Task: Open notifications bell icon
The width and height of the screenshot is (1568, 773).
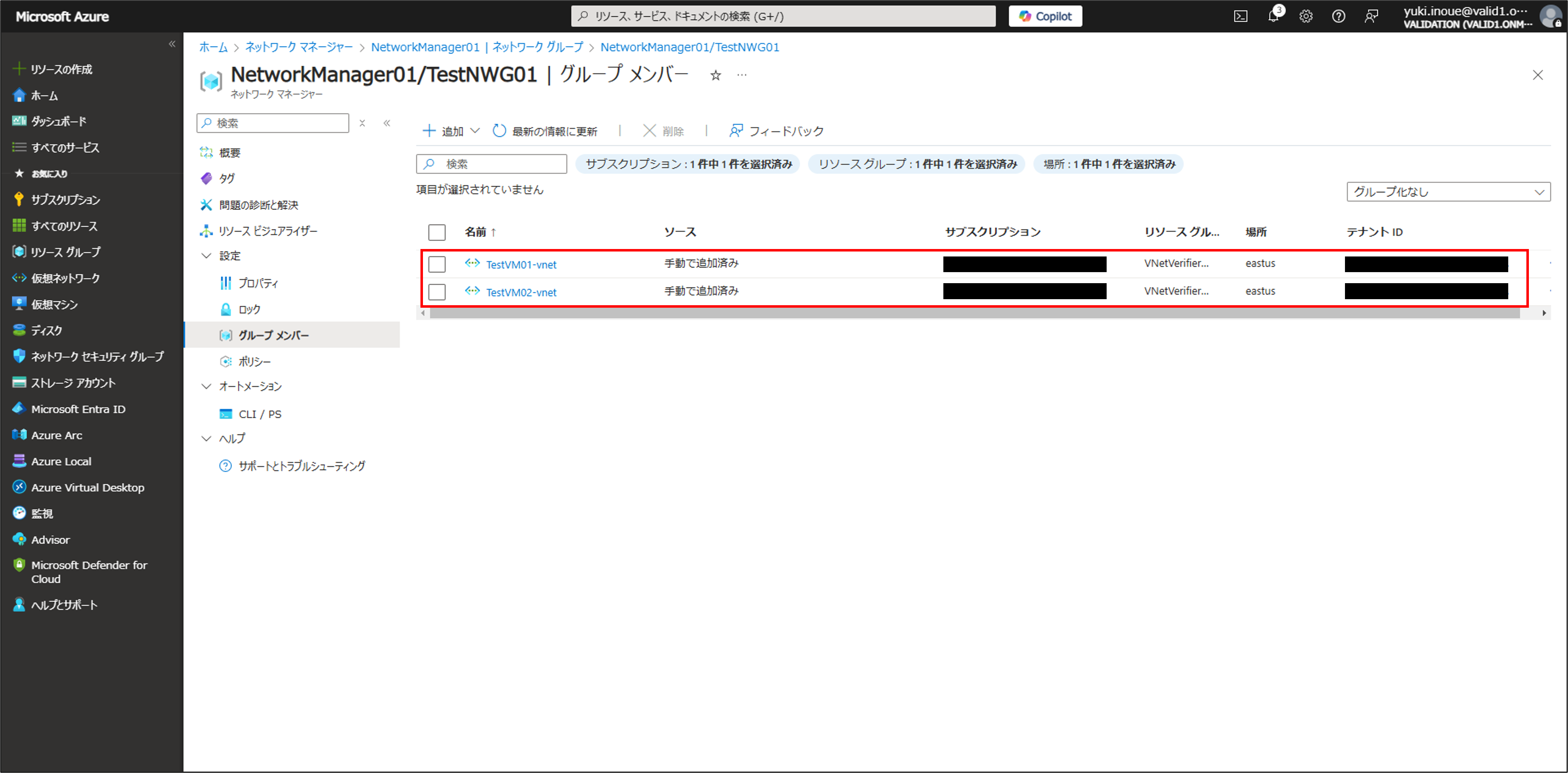Action: [1273, 16]
